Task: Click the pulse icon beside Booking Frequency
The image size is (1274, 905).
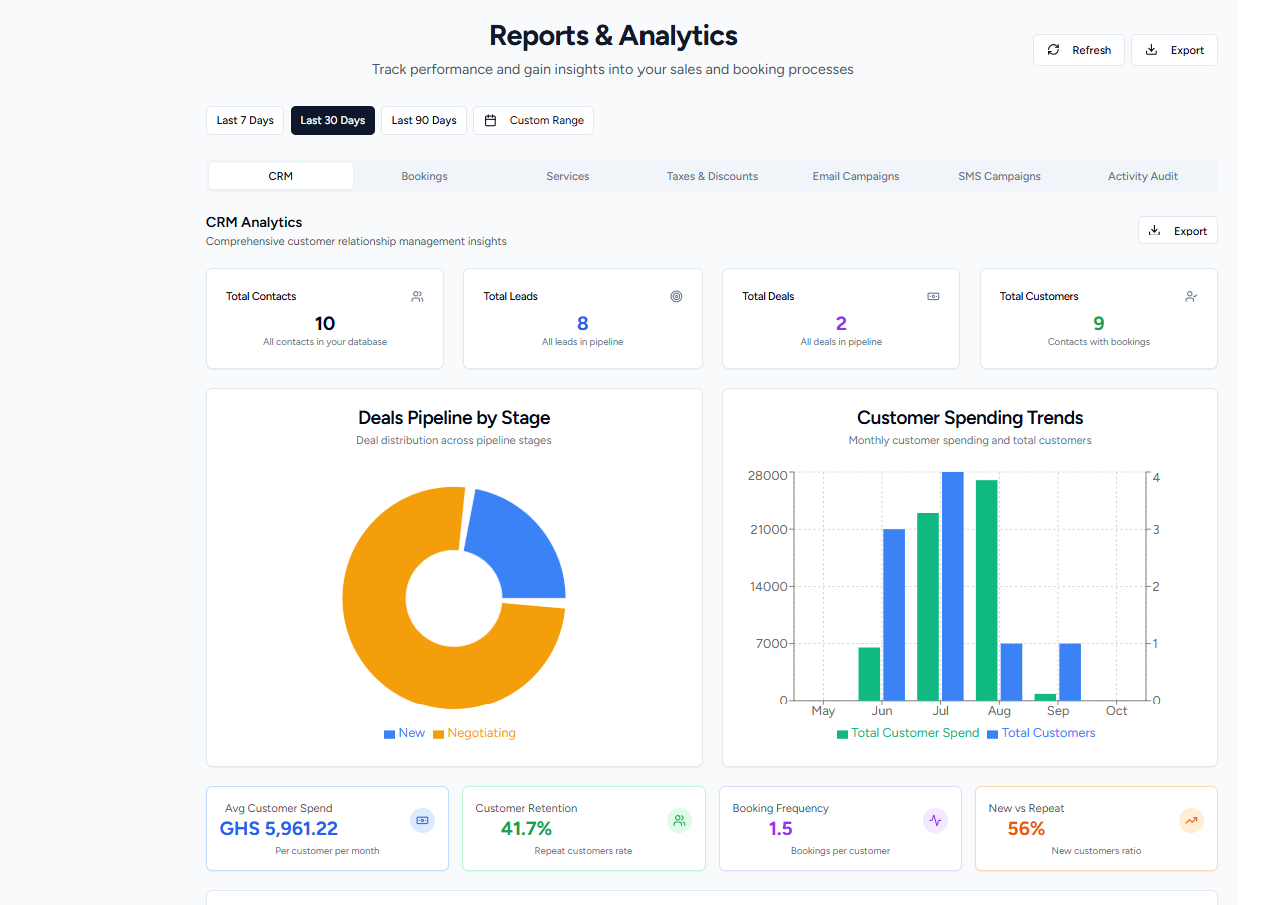Action: (935, 821)
